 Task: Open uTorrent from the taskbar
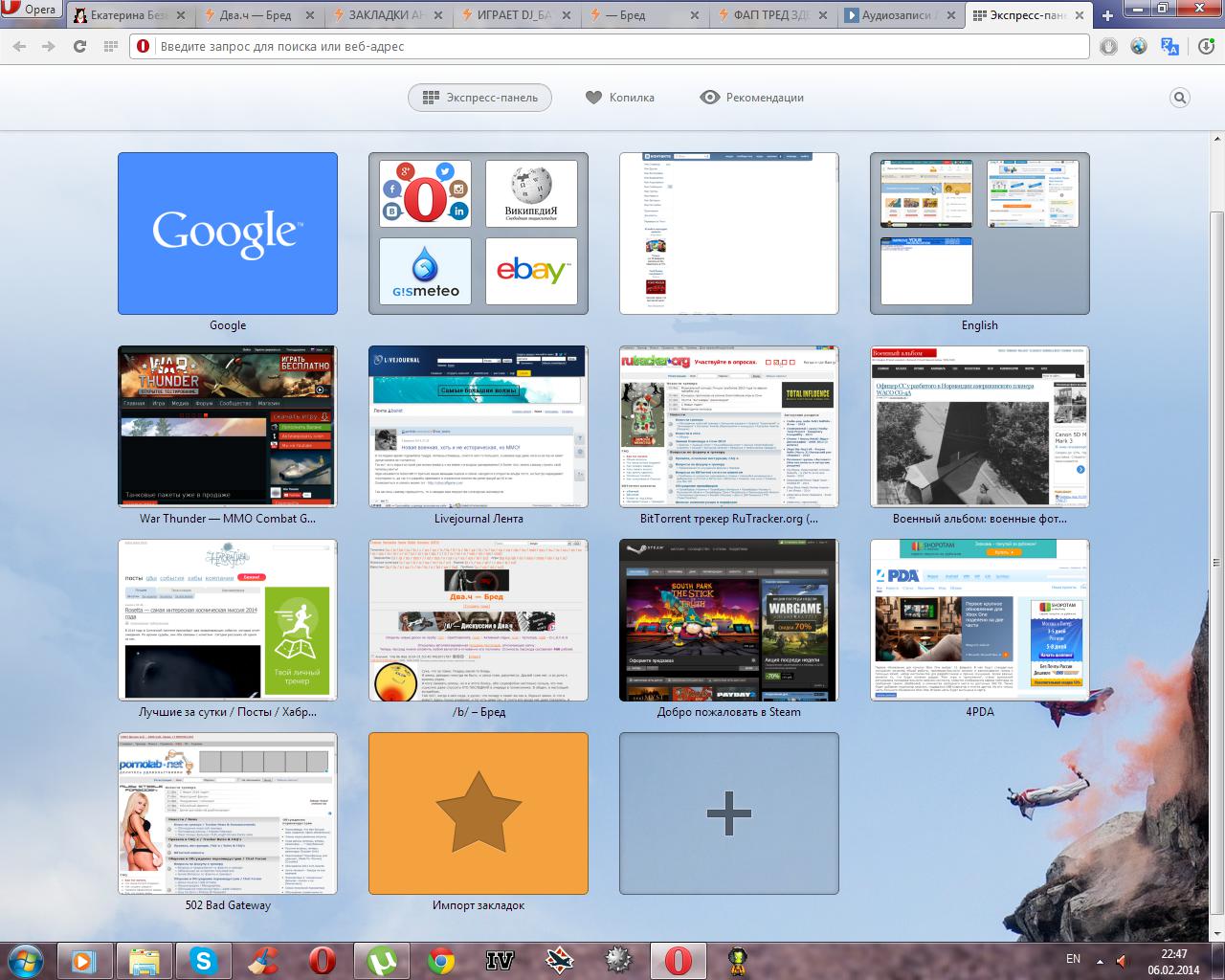tap(381, 960)
